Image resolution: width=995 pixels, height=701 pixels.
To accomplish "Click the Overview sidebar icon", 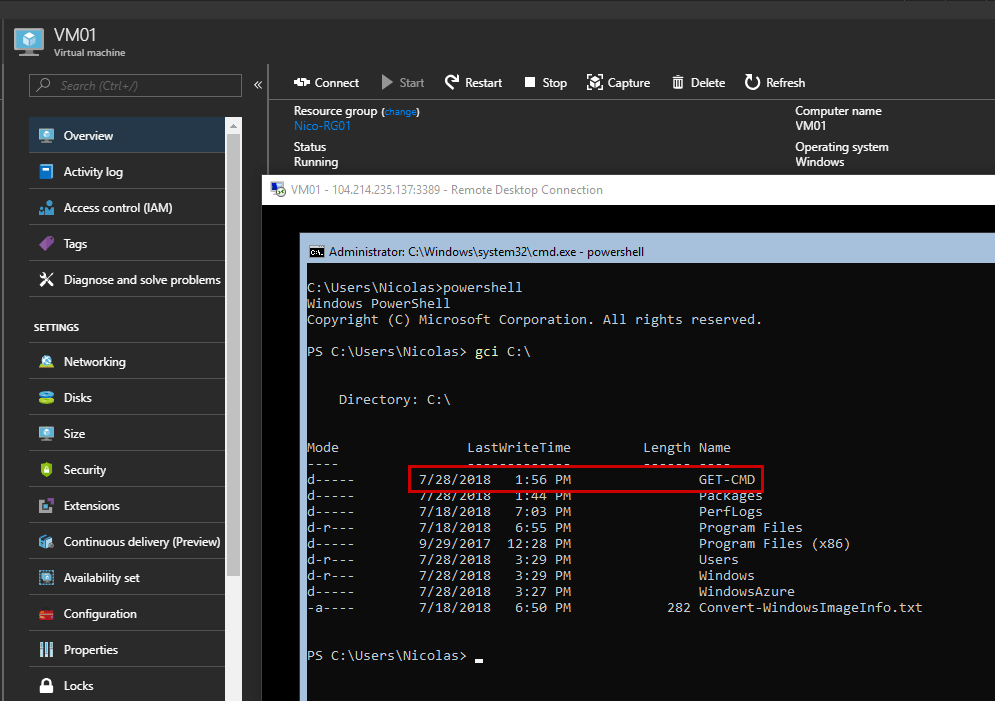I will (x=46, y=135).
